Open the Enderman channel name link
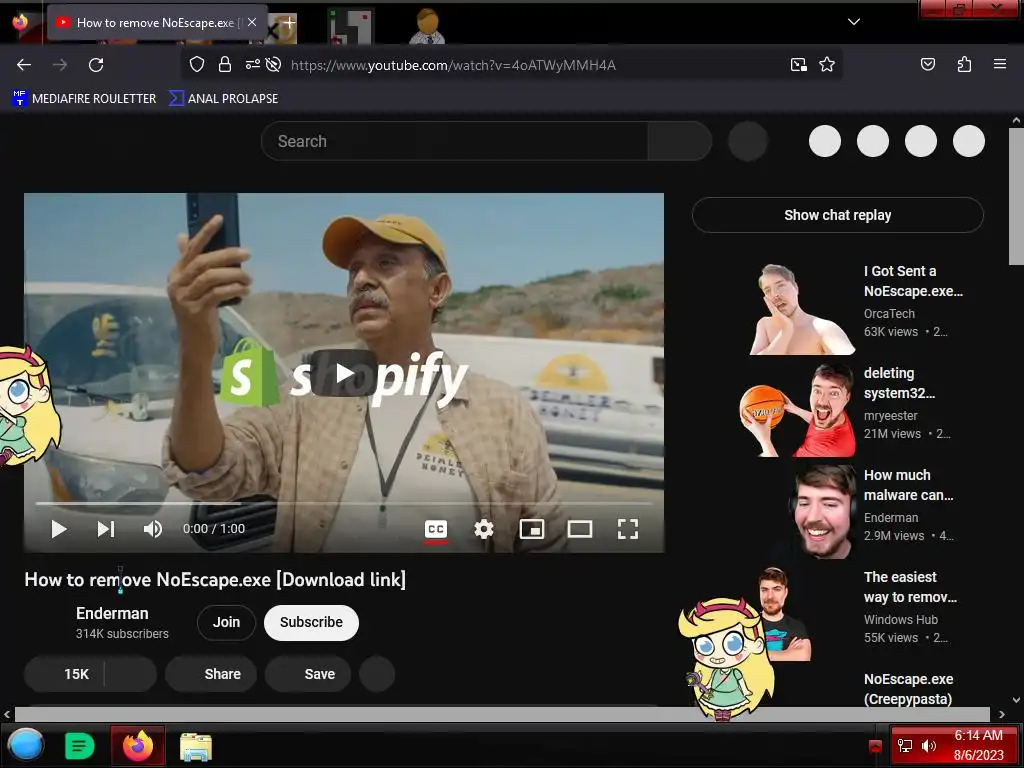The image size is (1024, 768). tap(112, 613)
